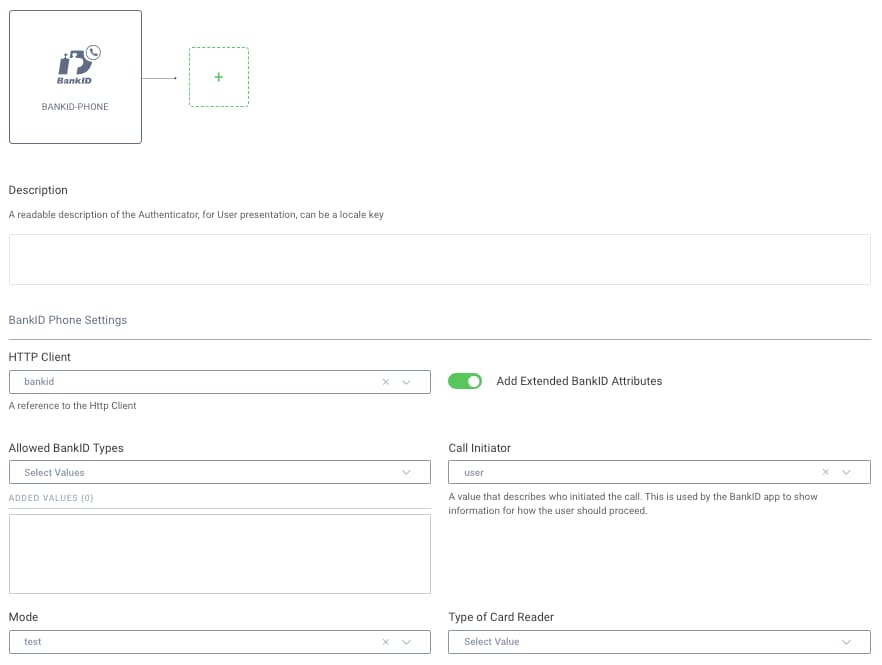Click the 'Add Extended BankID Attributes' label
The width and height of the screenshot is (882, 665).
click(579, 381)
